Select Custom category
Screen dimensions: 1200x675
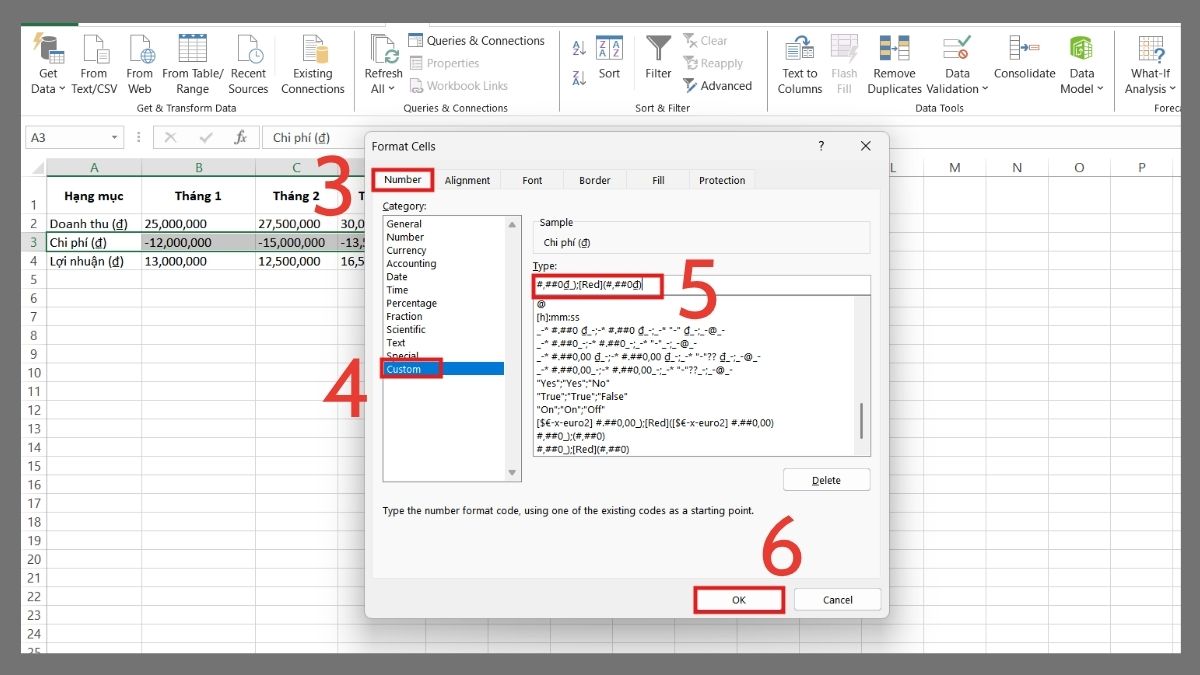click(x=443, y=369)
